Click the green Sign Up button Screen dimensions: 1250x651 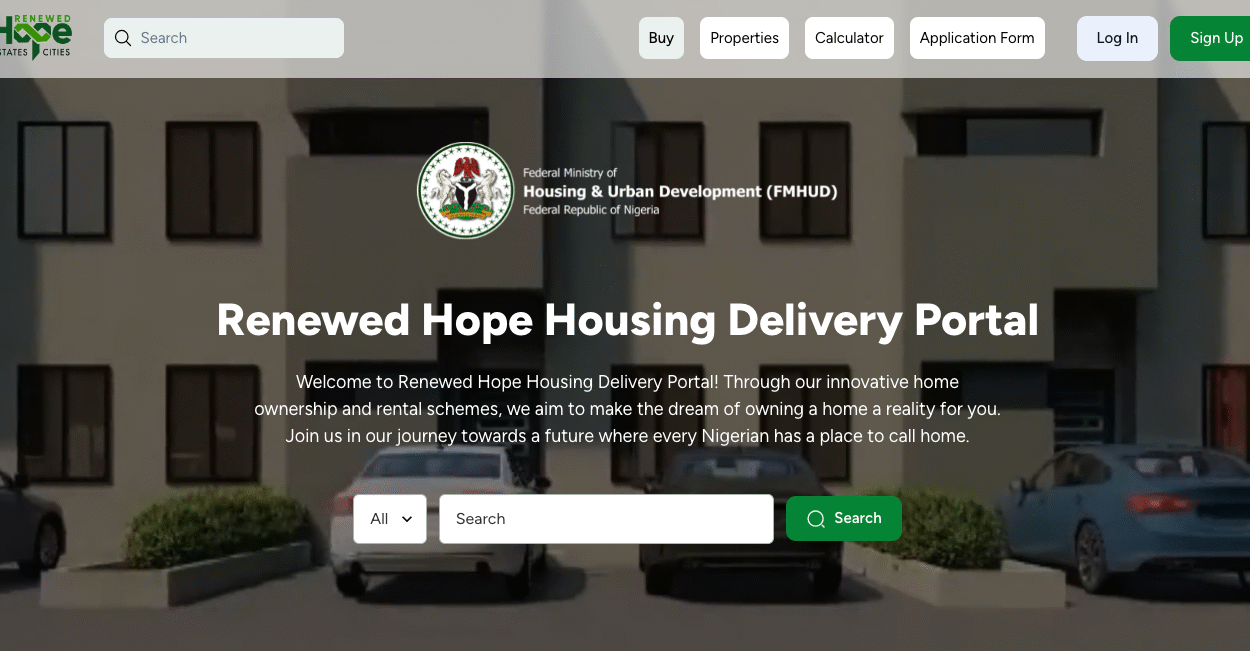(x=1210, y=38)
